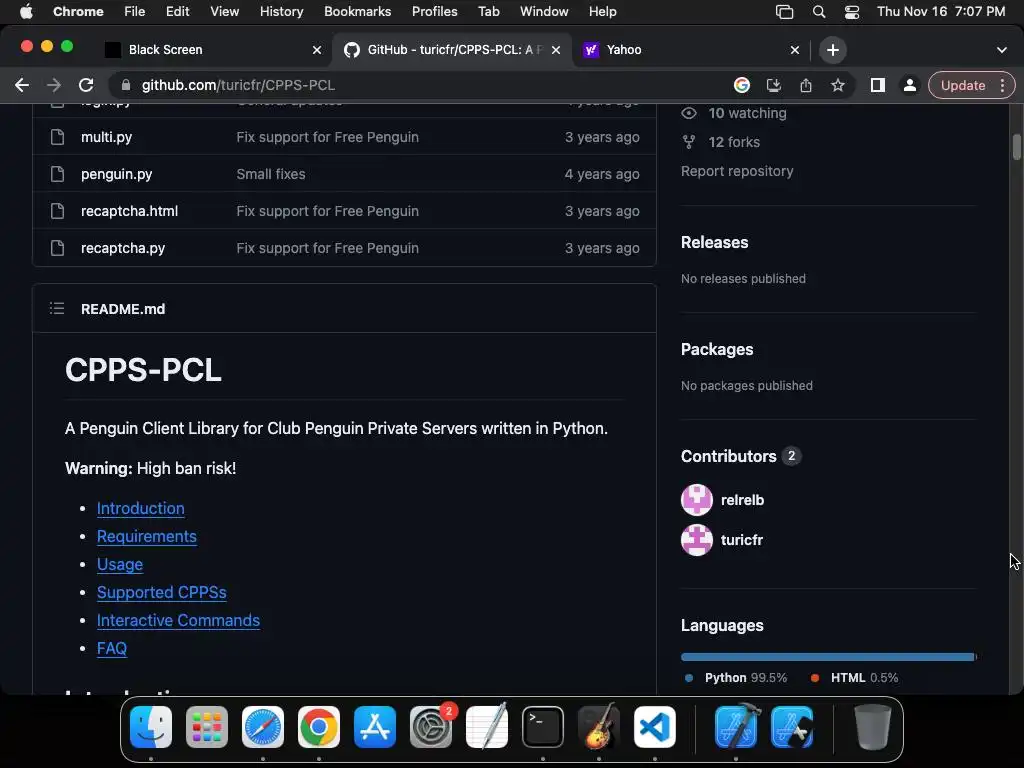The height and width of the screenshot is (768, 1024).
Task: Click the site lock icon in address bar
Action: tap(126, 85)
